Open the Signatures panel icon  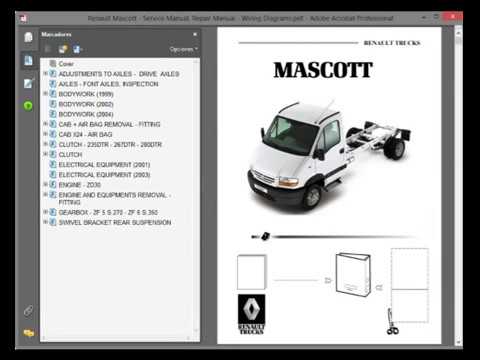click(28, 83)
